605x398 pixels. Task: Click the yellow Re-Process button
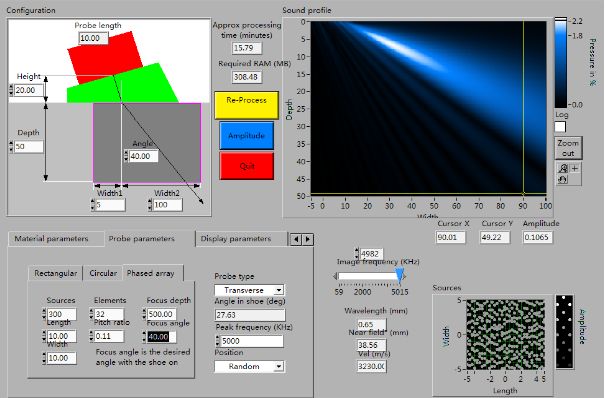247,105
